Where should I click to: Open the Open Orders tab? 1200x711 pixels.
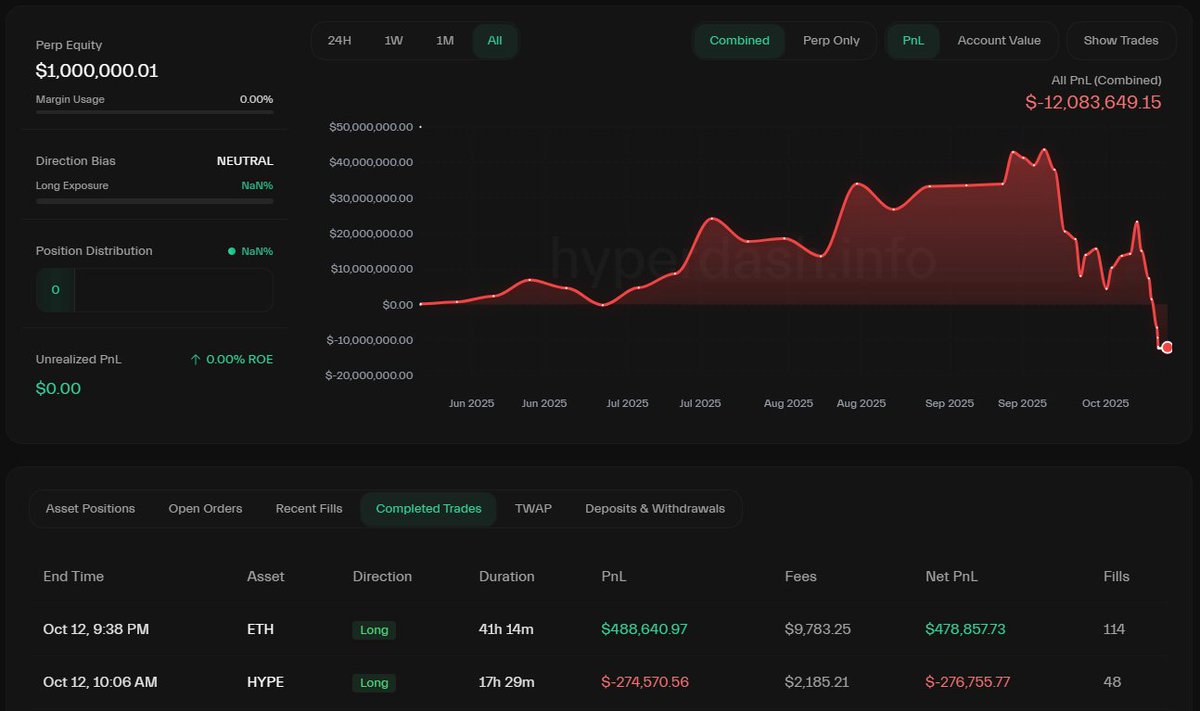[205, 509]
